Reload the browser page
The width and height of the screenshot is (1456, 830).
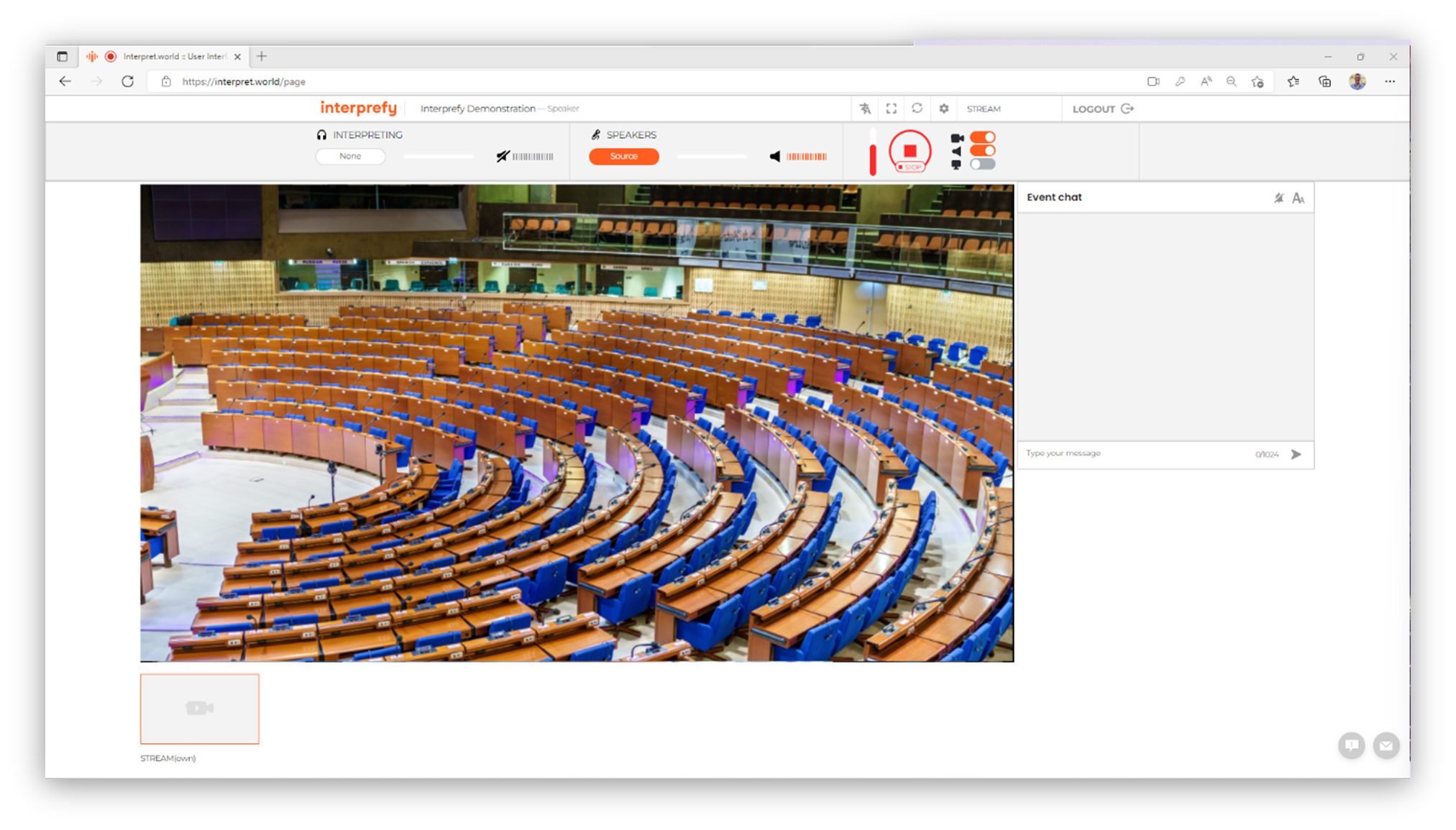[x=127, y=81]
